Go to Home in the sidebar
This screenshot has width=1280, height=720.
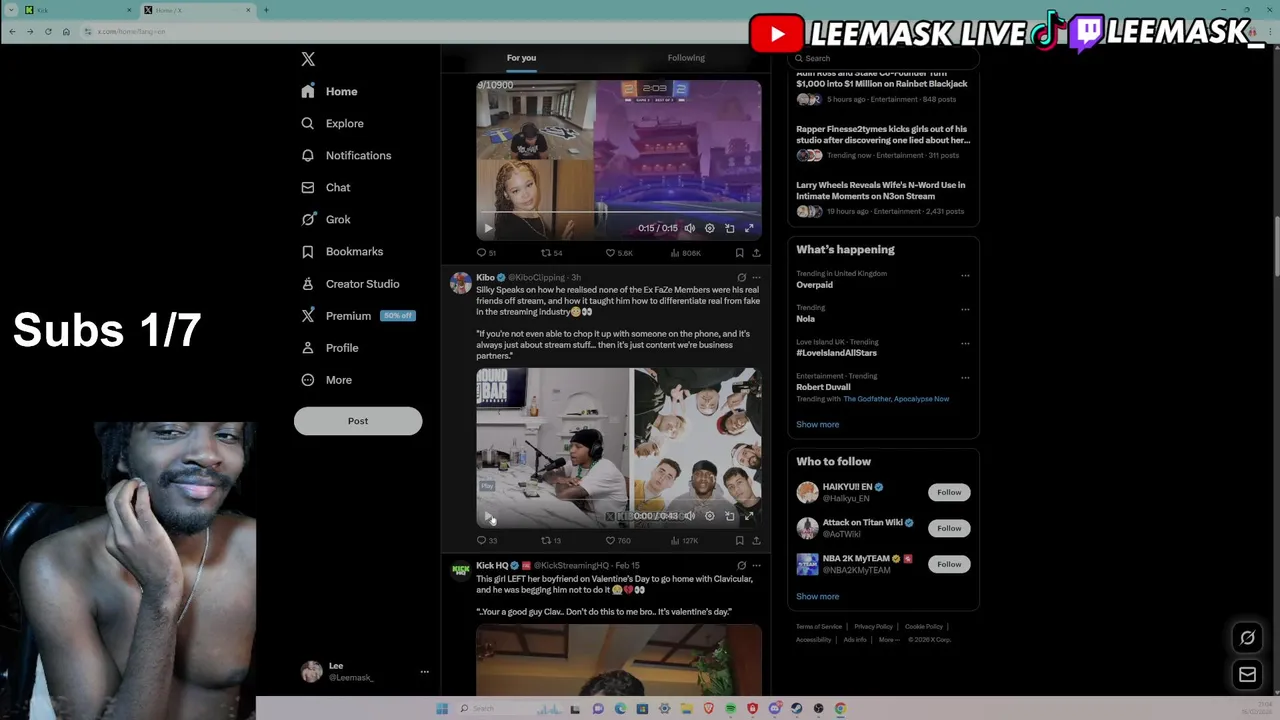pyautogui.click(x=330, y=91)
